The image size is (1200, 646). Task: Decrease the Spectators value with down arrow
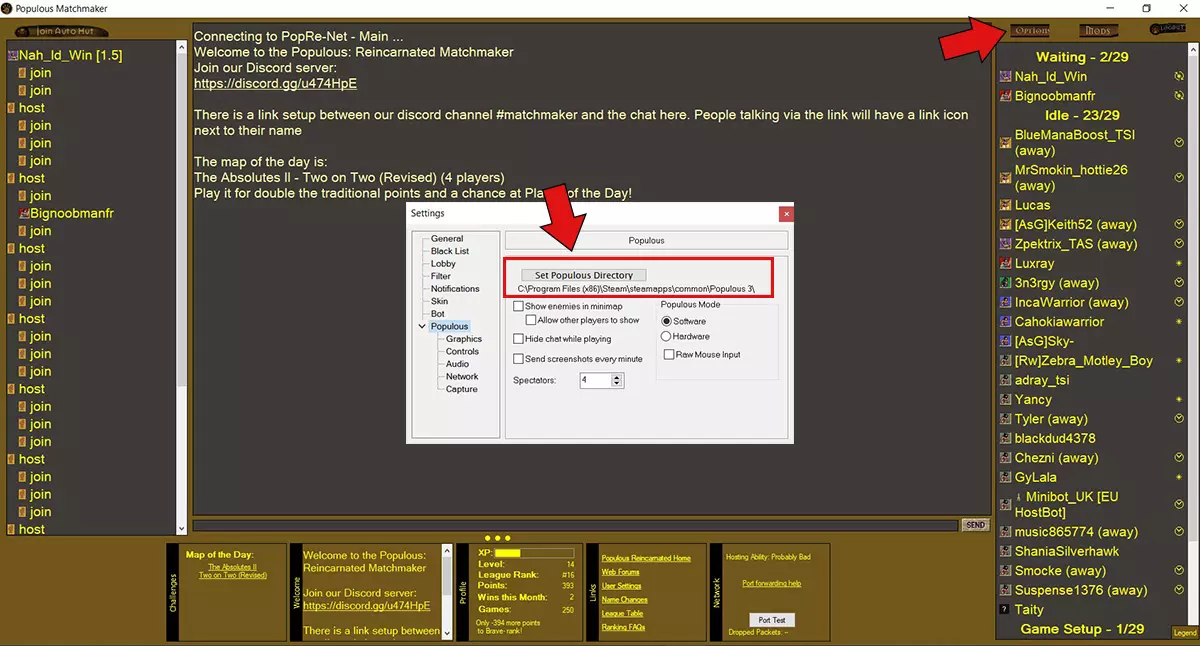click(x=617, y=384)
